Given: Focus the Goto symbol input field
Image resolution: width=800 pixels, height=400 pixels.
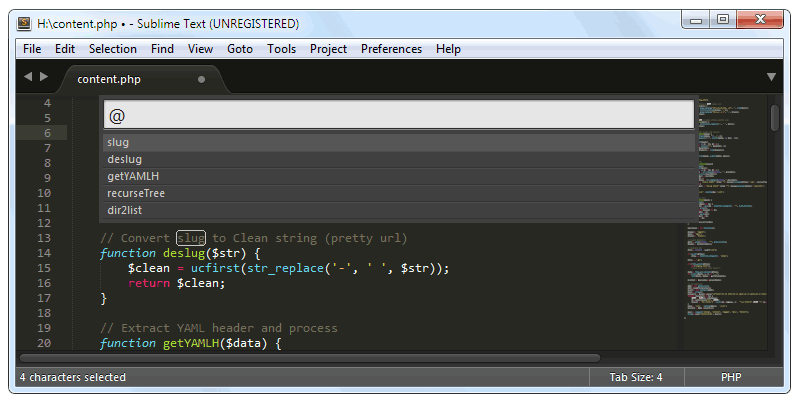Looking at the screenshot, I should click(399, 115).
